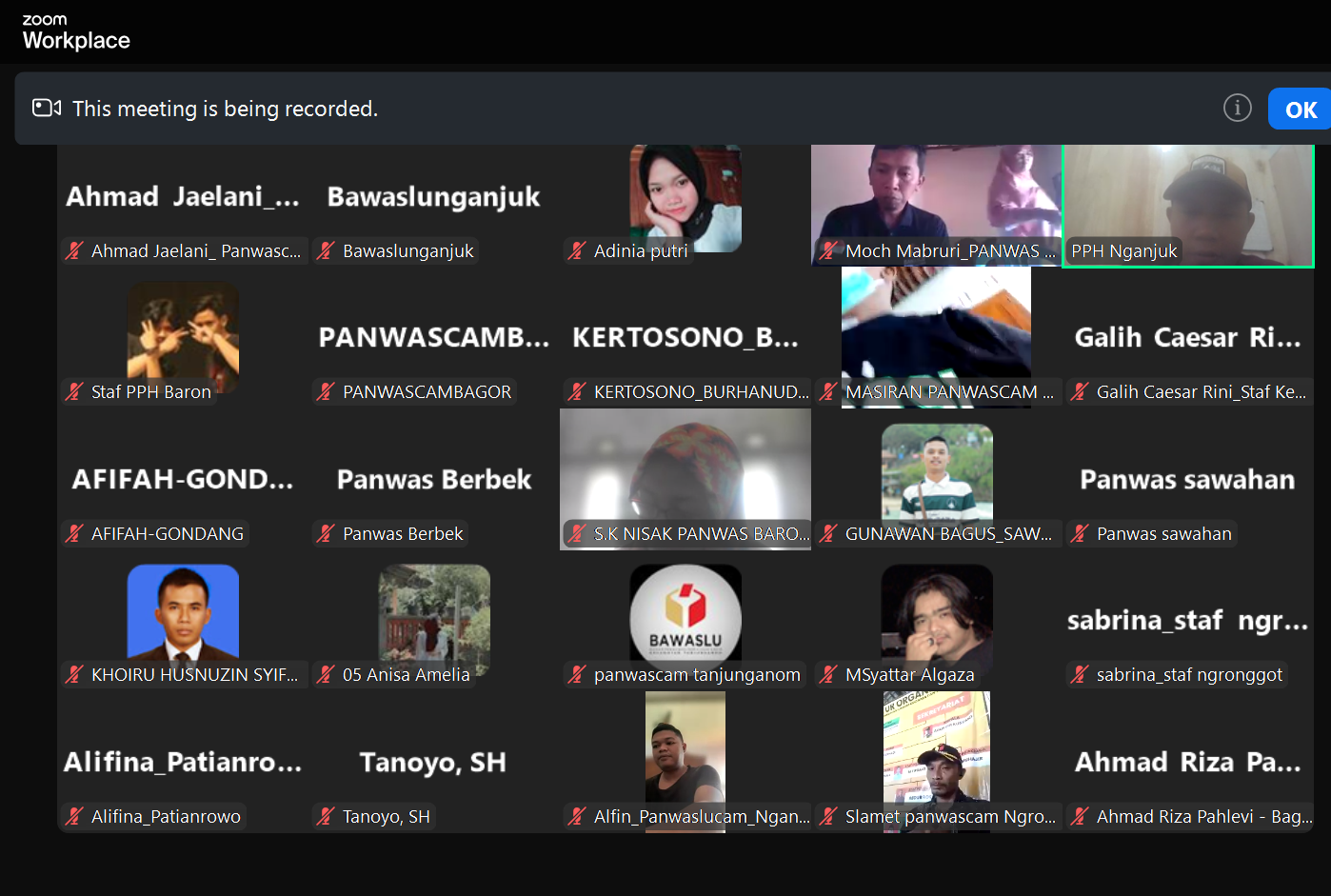The width and height of the screenshot is (1331, 896).
Task: Click the muted mic icon beside Panwas Berbek
Action: (x=327, y=533)
